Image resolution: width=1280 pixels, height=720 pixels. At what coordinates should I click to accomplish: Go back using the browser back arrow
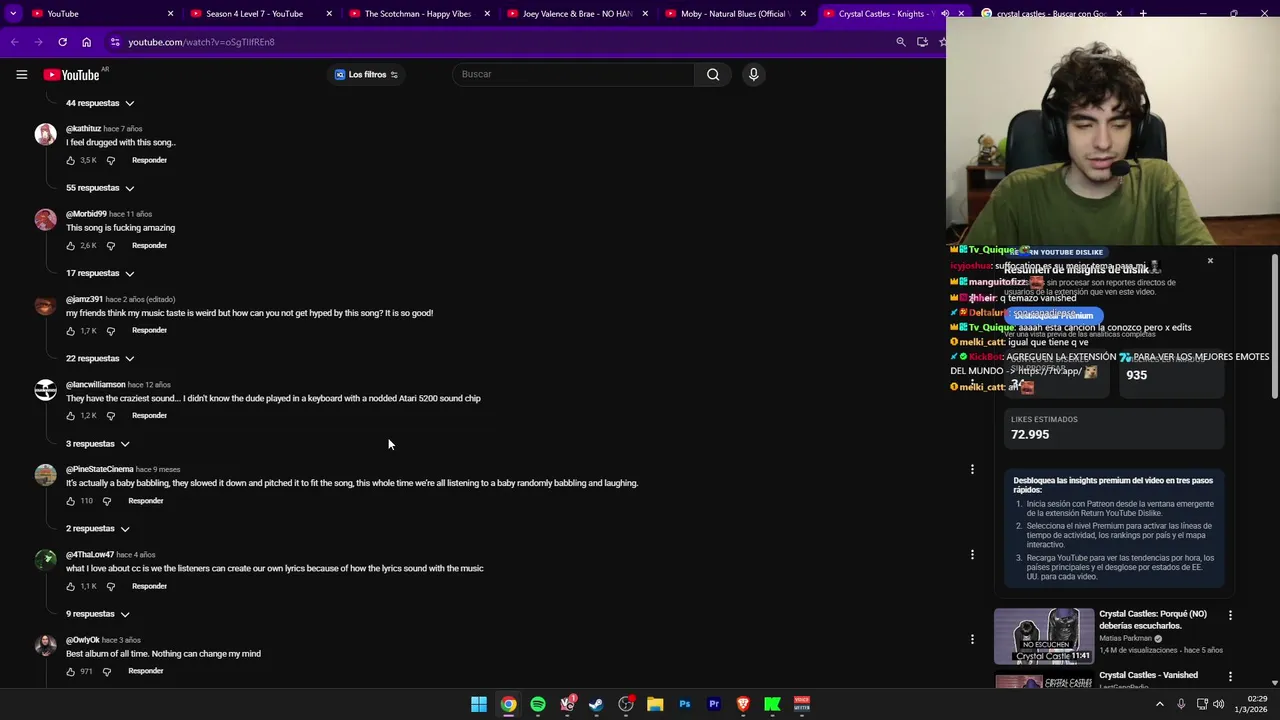[x=14, y=42]
